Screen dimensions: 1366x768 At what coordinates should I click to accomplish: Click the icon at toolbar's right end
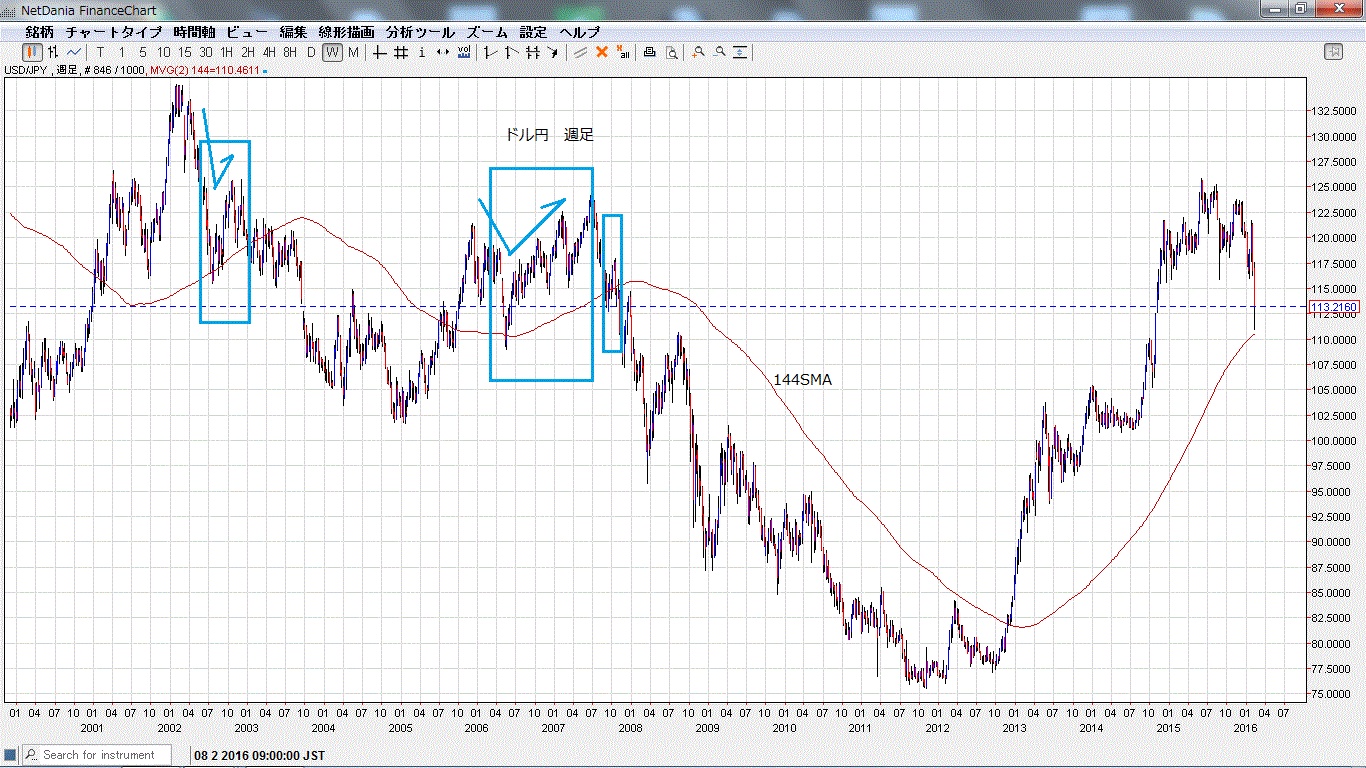click(x=1333, y=52)
